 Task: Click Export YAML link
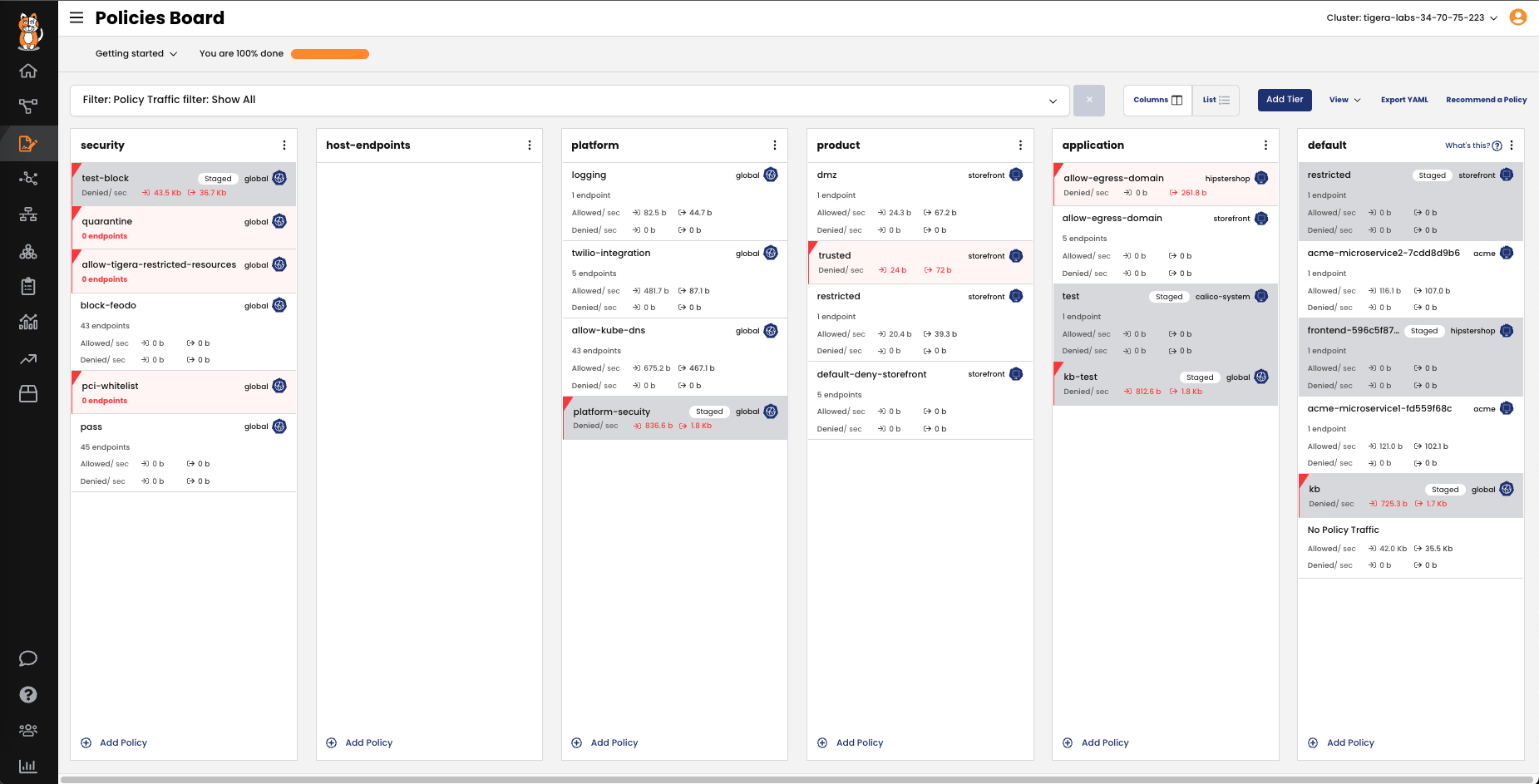(1404, 100)
